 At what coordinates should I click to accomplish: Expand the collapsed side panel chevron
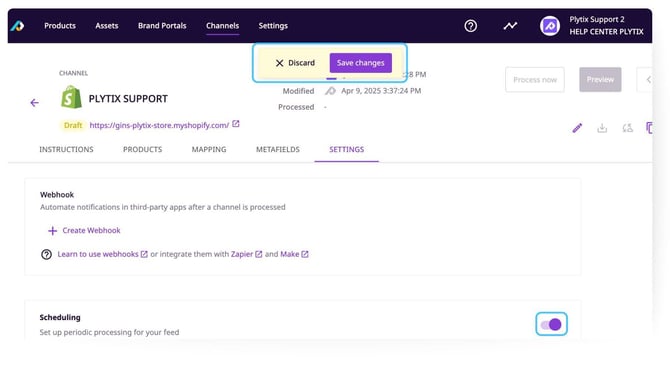point(648,80)
